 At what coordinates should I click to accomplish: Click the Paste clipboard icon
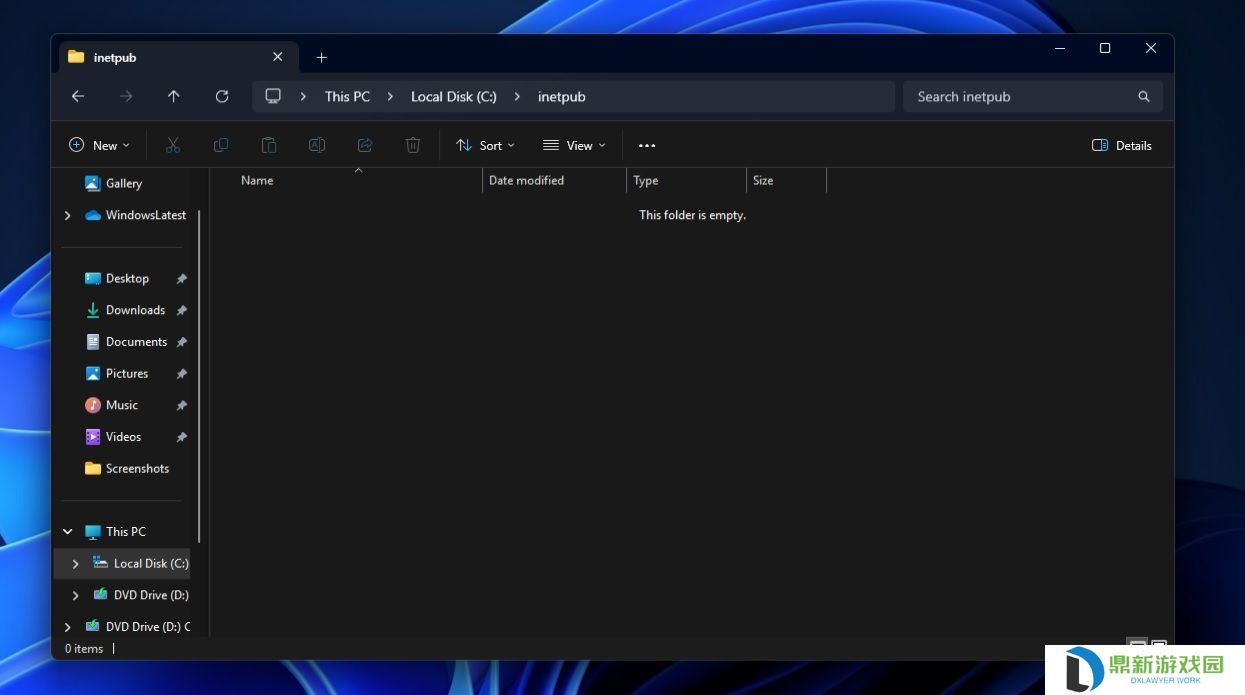tap(269, 145)
